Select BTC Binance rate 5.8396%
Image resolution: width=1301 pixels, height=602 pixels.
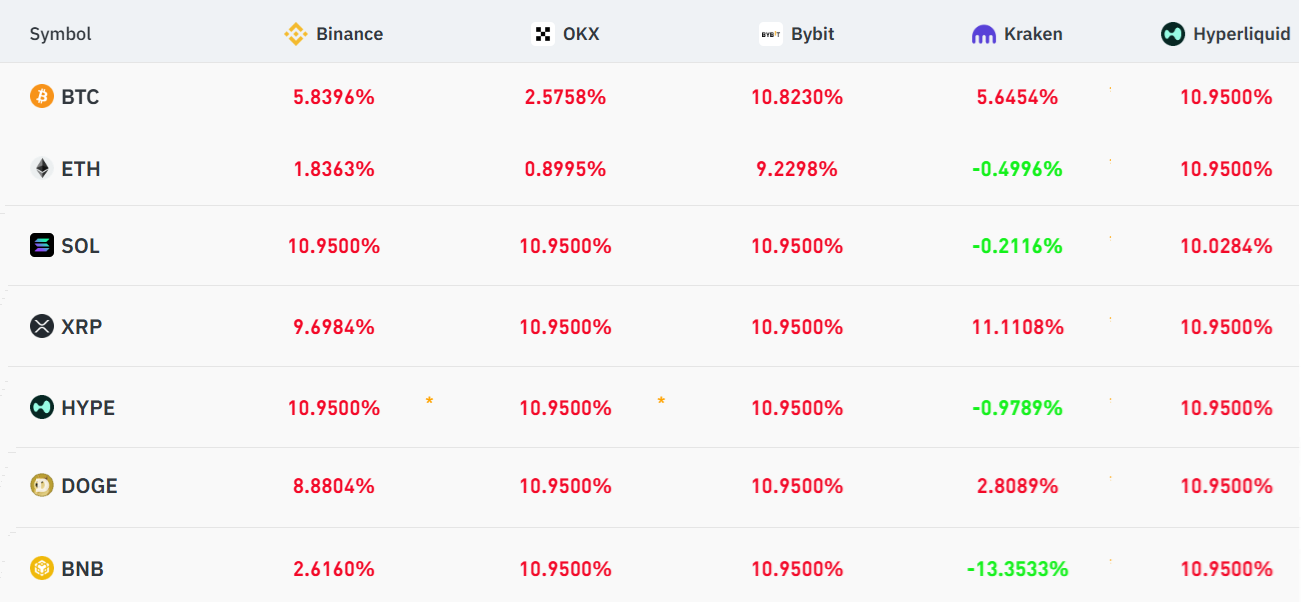[334, 97]
